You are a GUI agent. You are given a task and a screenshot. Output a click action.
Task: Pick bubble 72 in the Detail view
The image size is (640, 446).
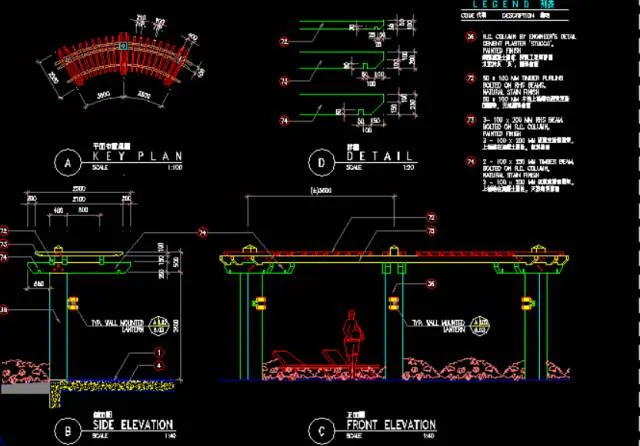click(284, 42)
